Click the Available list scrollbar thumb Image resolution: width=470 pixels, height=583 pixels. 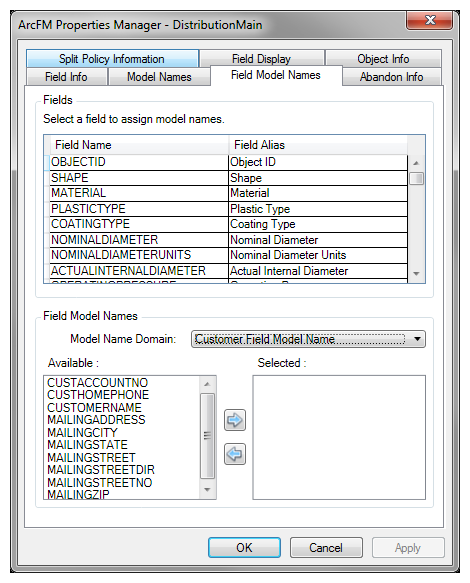click(207, 436)
